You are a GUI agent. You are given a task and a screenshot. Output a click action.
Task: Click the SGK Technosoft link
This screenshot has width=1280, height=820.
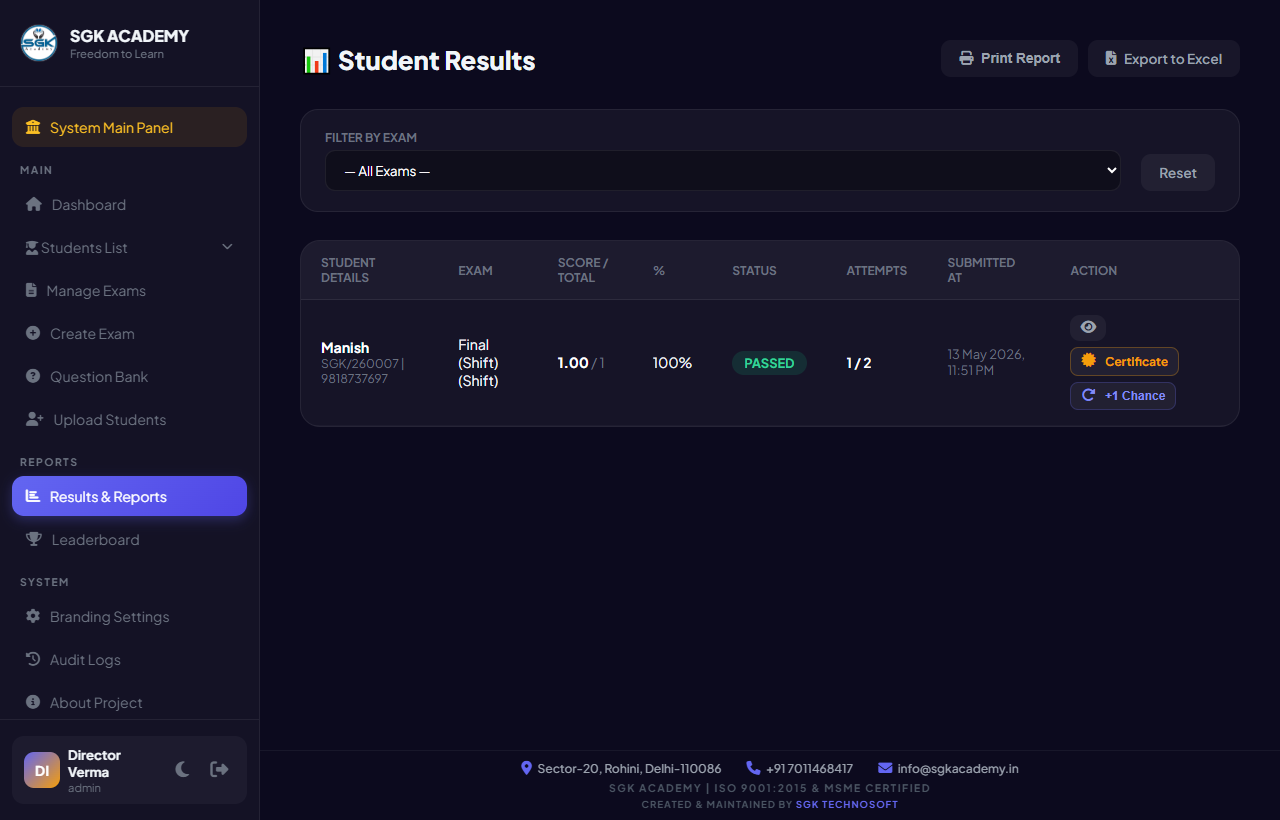[x=847, y=805]
